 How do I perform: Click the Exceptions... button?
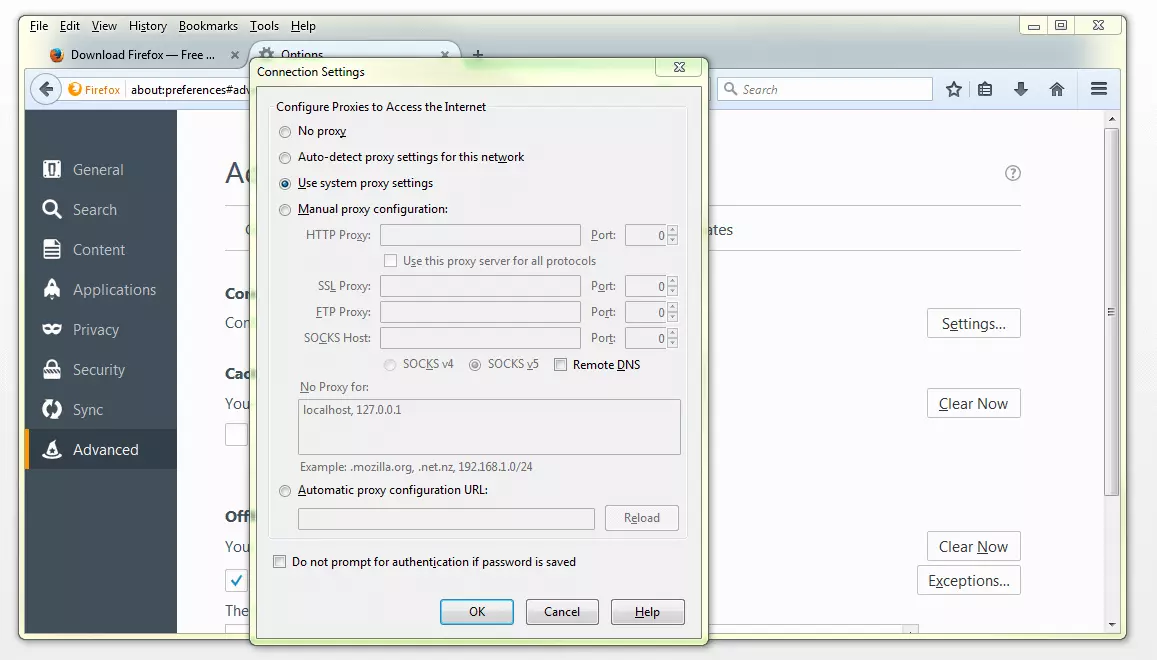click(x=968, y=580)
